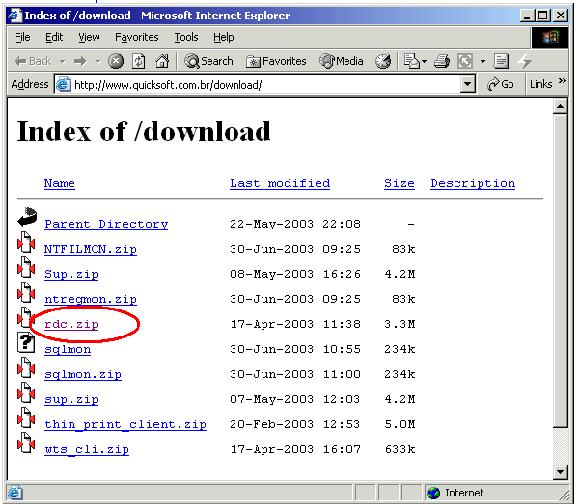Download sqlmon.zip file

(83, 374)
